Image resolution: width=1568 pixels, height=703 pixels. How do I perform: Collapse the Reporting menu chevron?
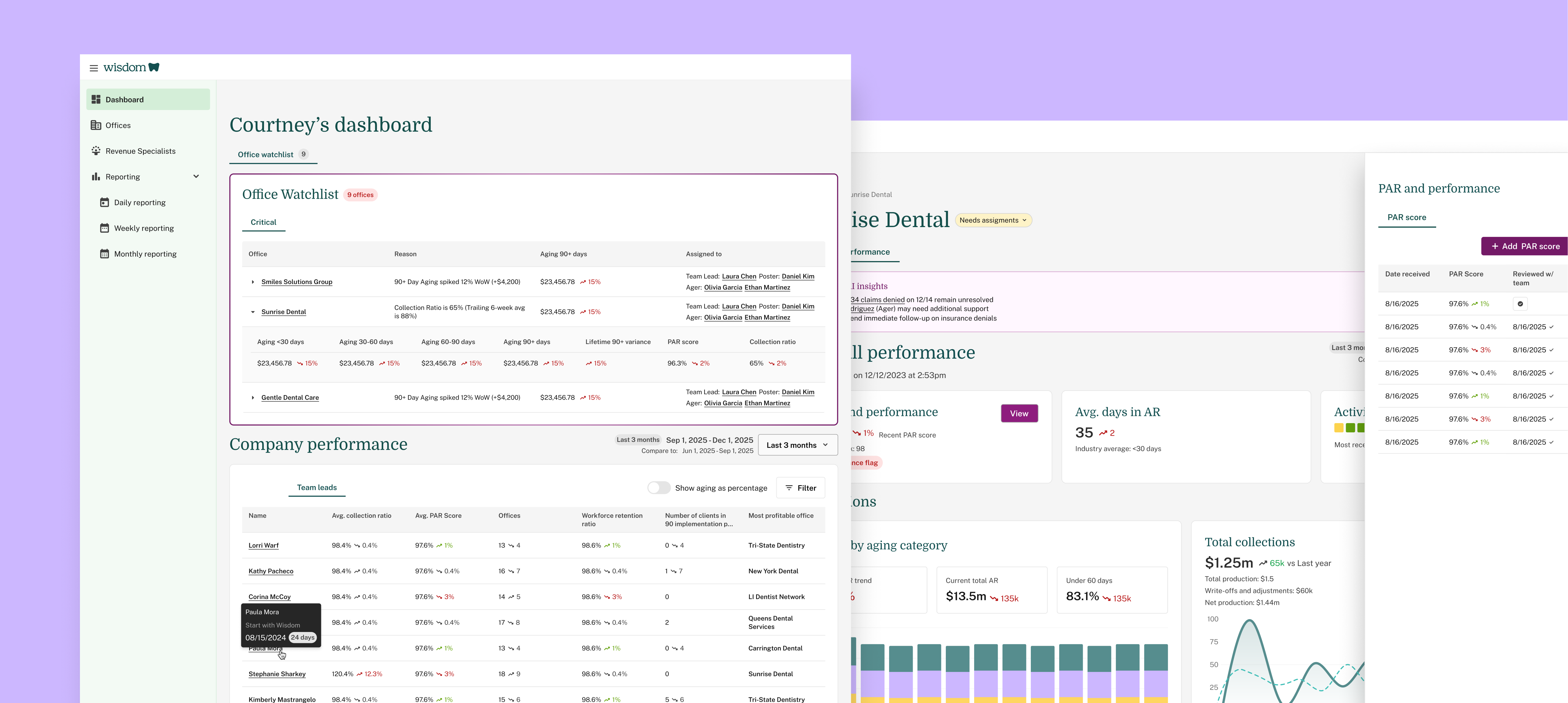(196, 177)
